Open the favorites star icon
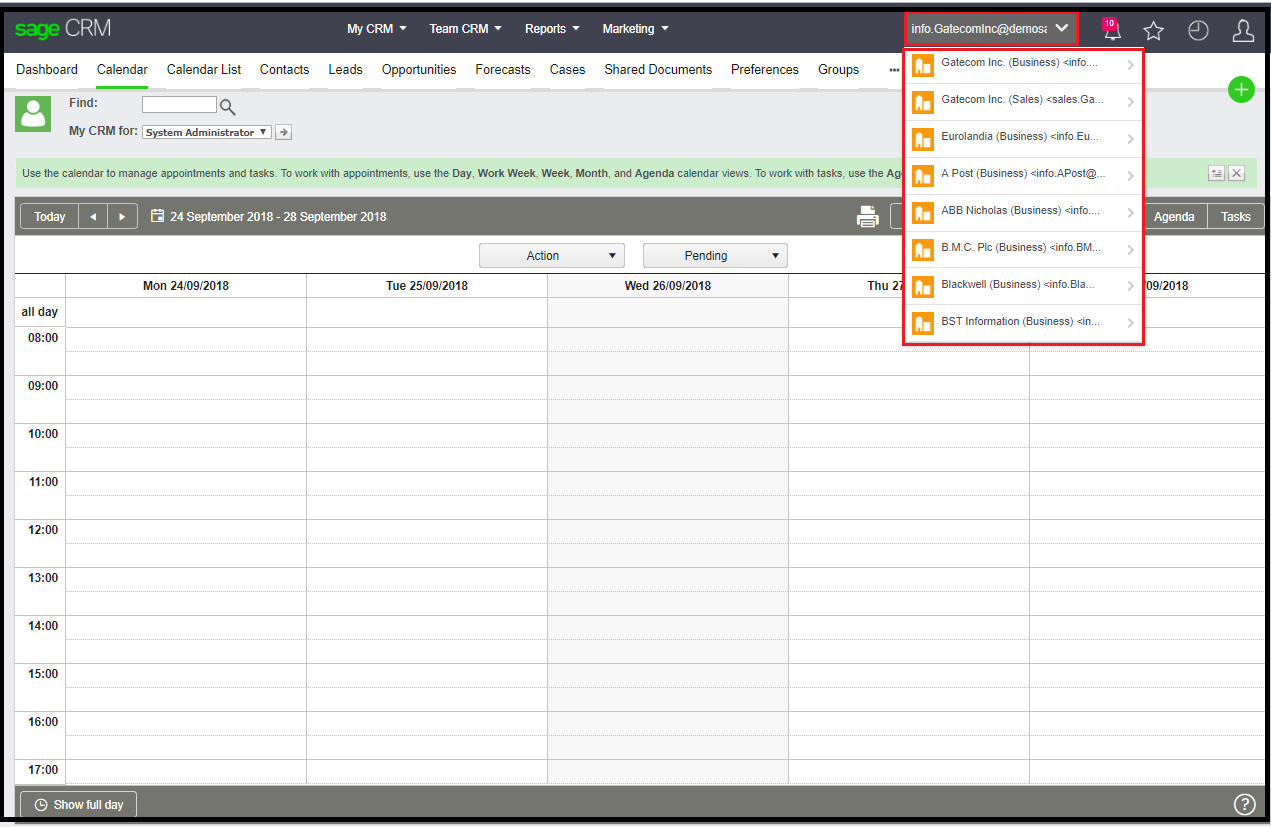 tap(1154, 31)
